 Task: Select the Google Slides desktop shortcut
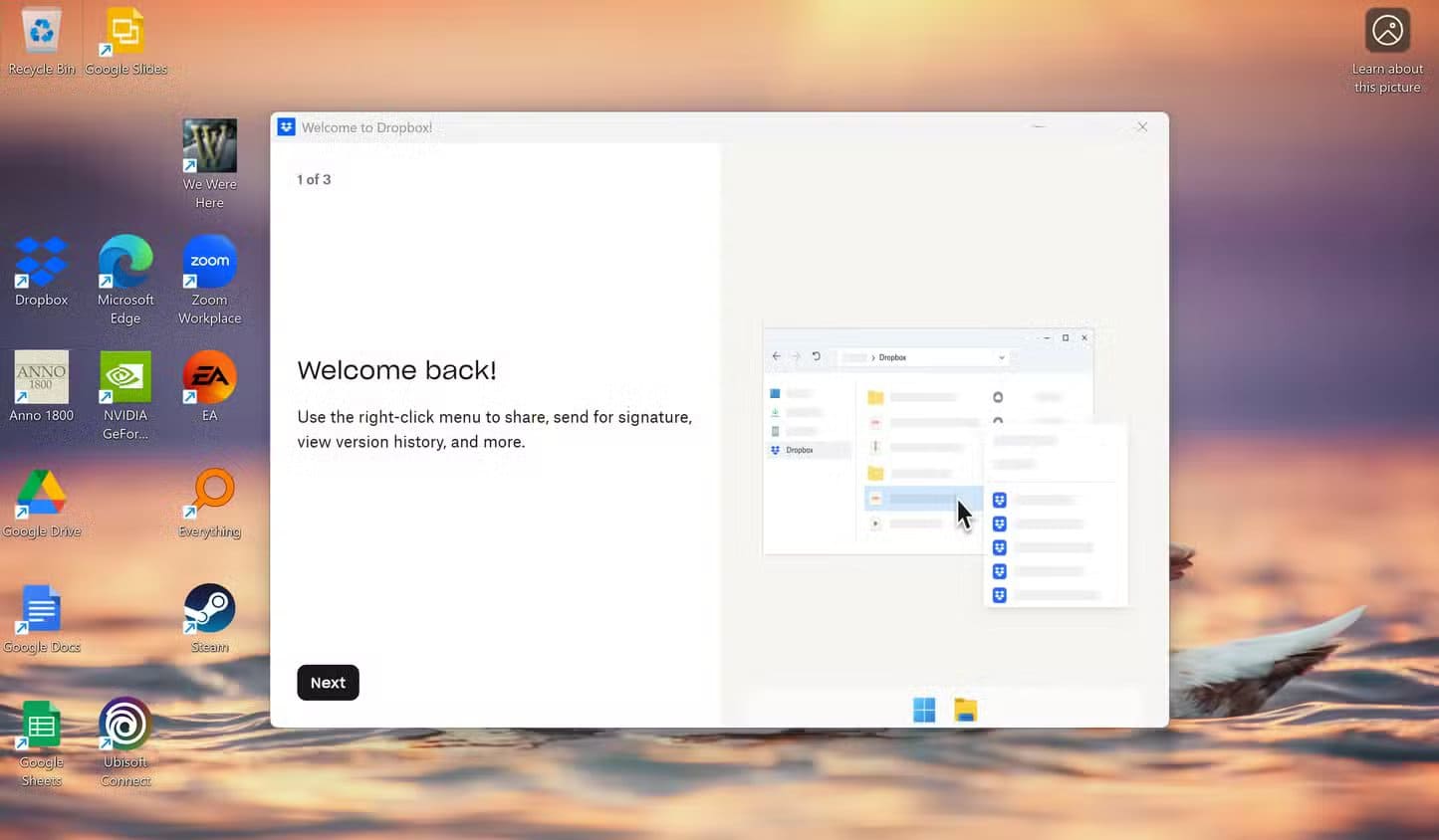pos(125,33)
